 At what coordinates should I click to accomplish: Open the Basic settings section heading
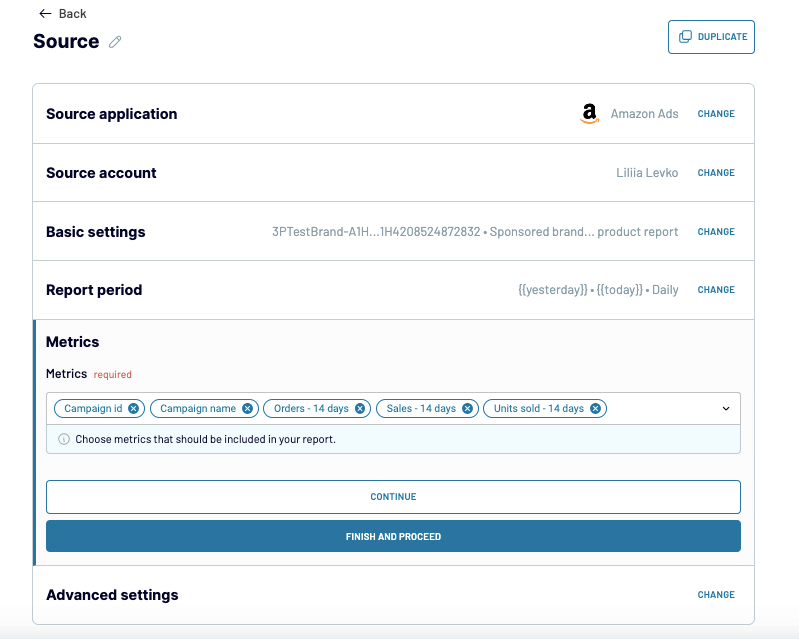[x=95, y=232]
